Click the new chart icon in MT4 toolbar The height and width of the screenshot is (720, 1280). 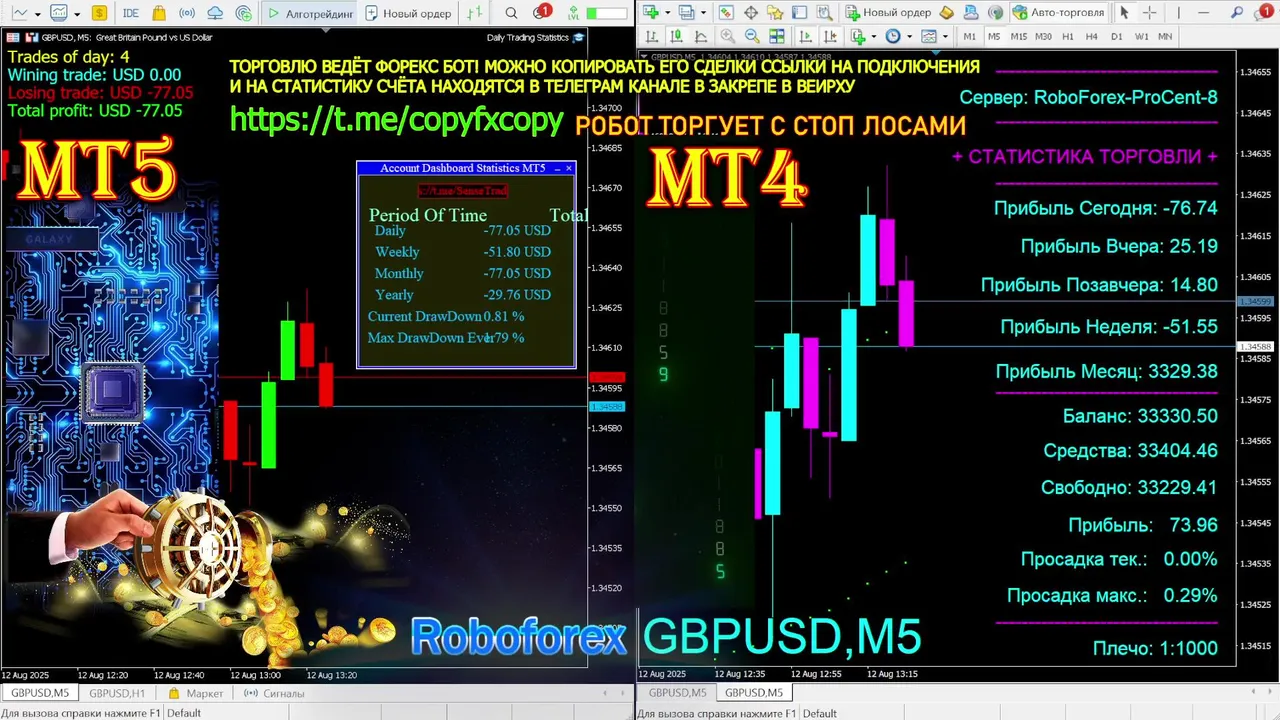click(x=651, y=12)
